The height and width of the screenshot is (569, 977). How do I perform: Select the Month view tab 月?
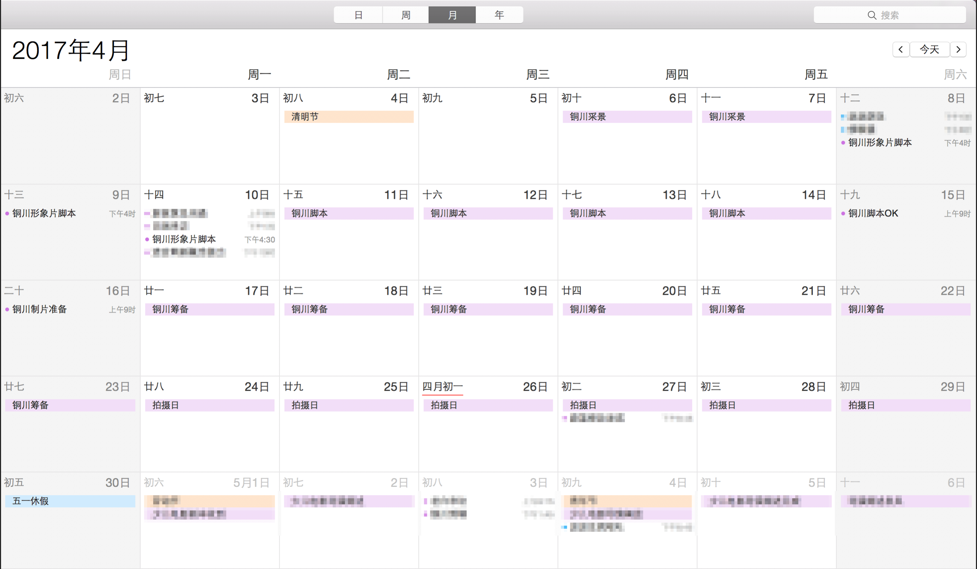pyautogui.click(x=452, y=15)
